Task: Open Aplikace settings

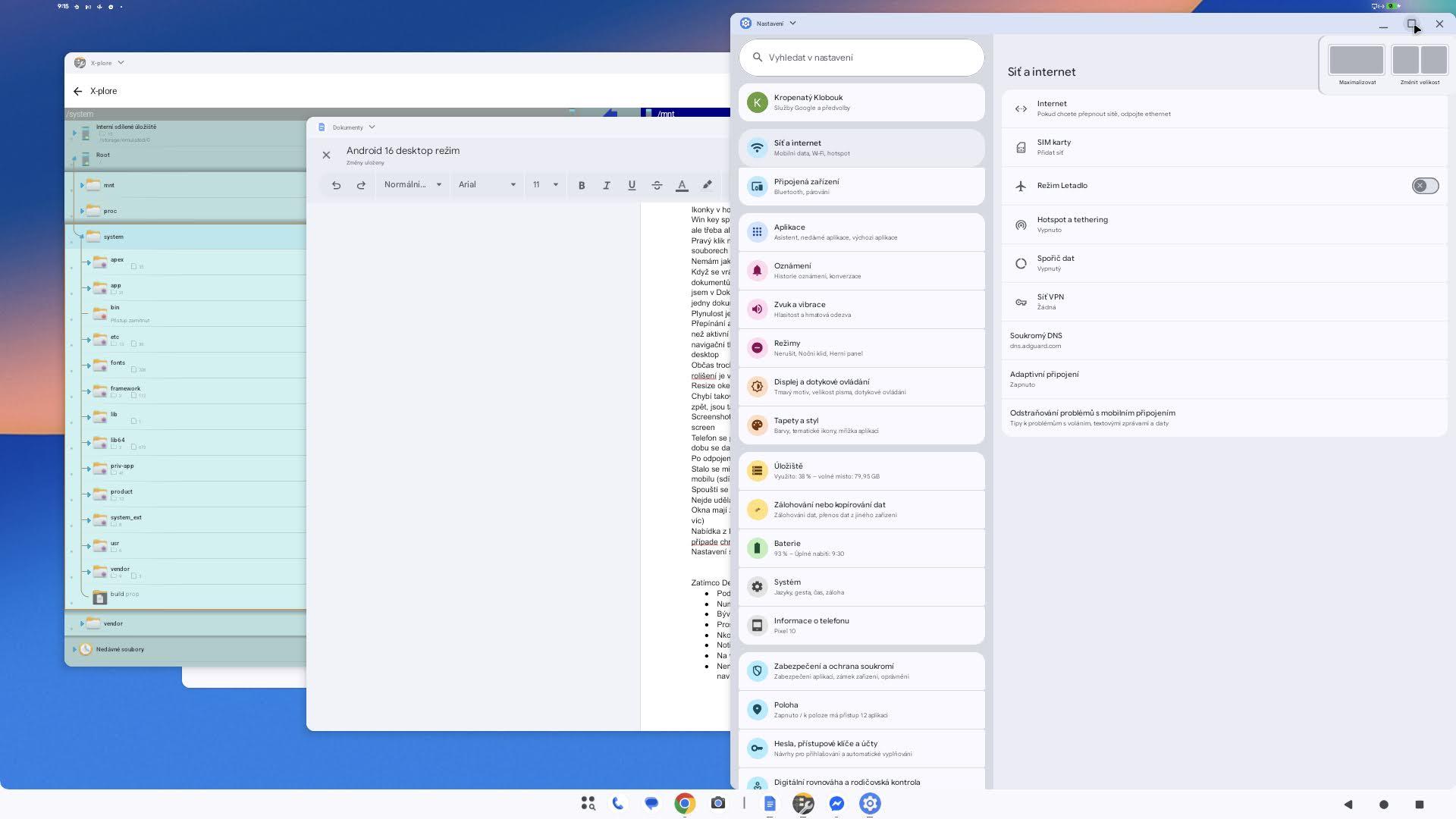Action: coord(861,232)
